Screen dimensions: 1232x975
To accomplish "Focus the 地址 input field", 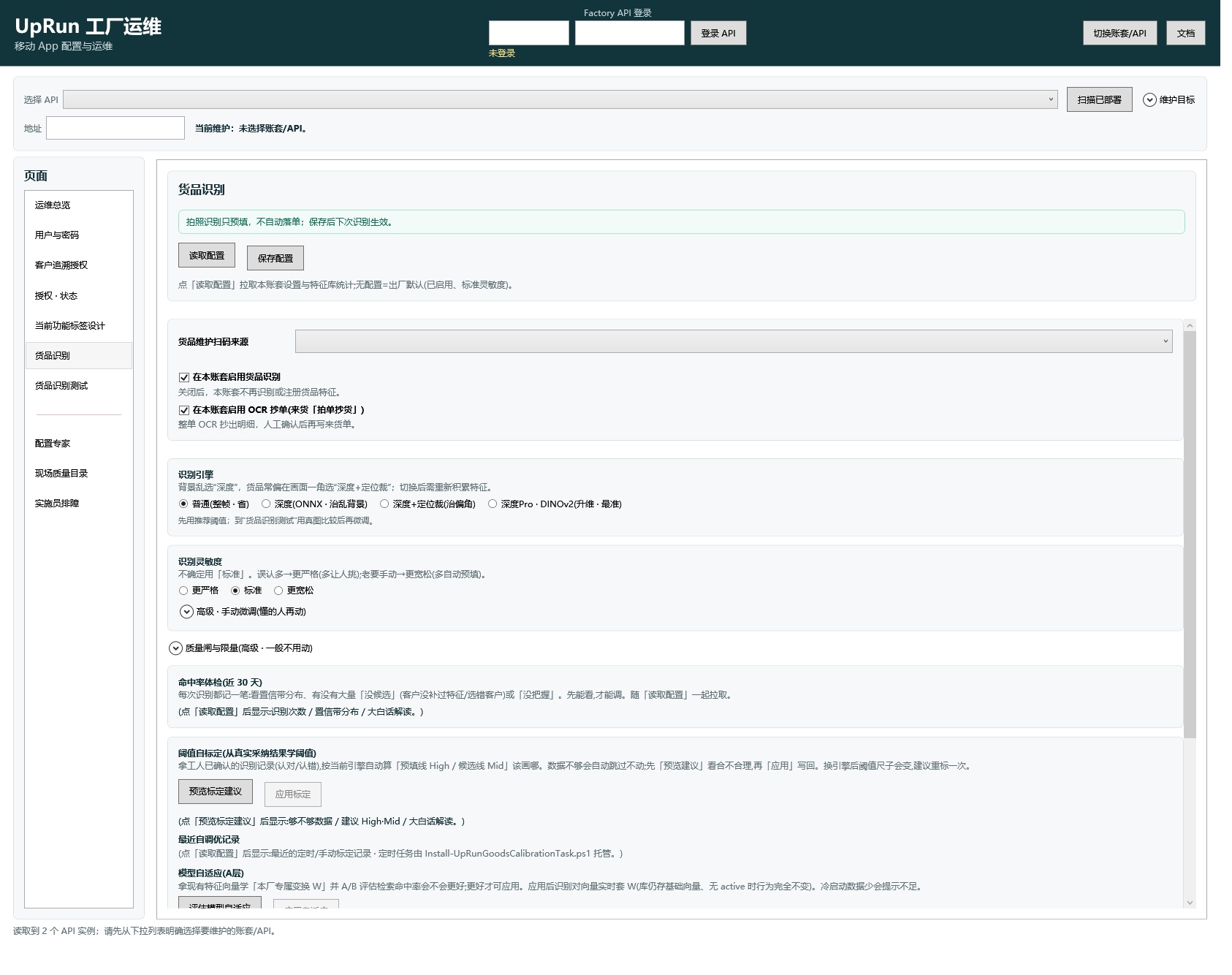I will pyautogui.click(x=115, y=128).
